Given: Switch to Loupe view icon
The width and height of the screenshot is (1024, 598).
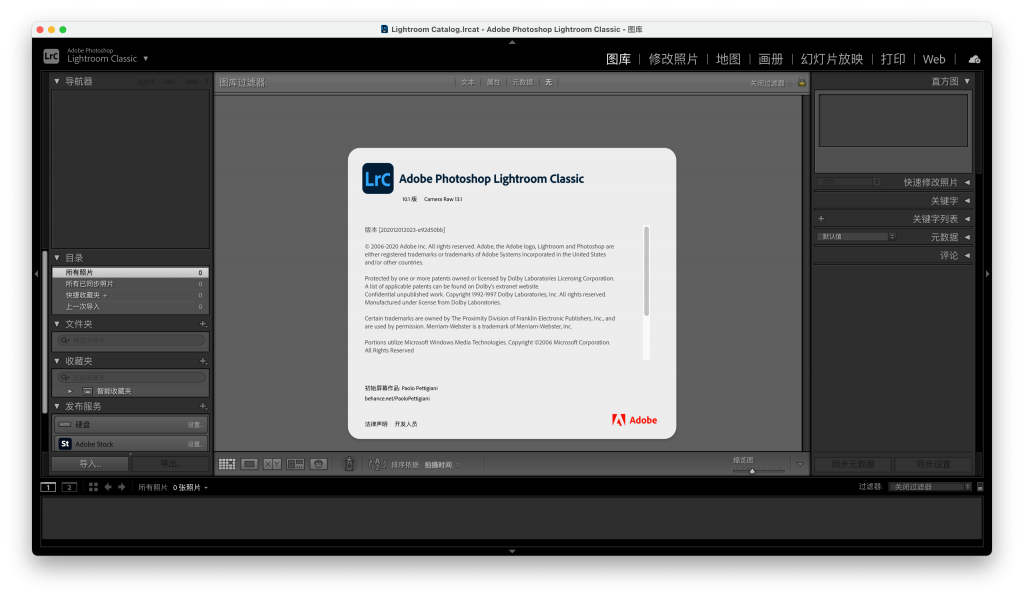Looking at the screenshot, I should pos(249,464).
